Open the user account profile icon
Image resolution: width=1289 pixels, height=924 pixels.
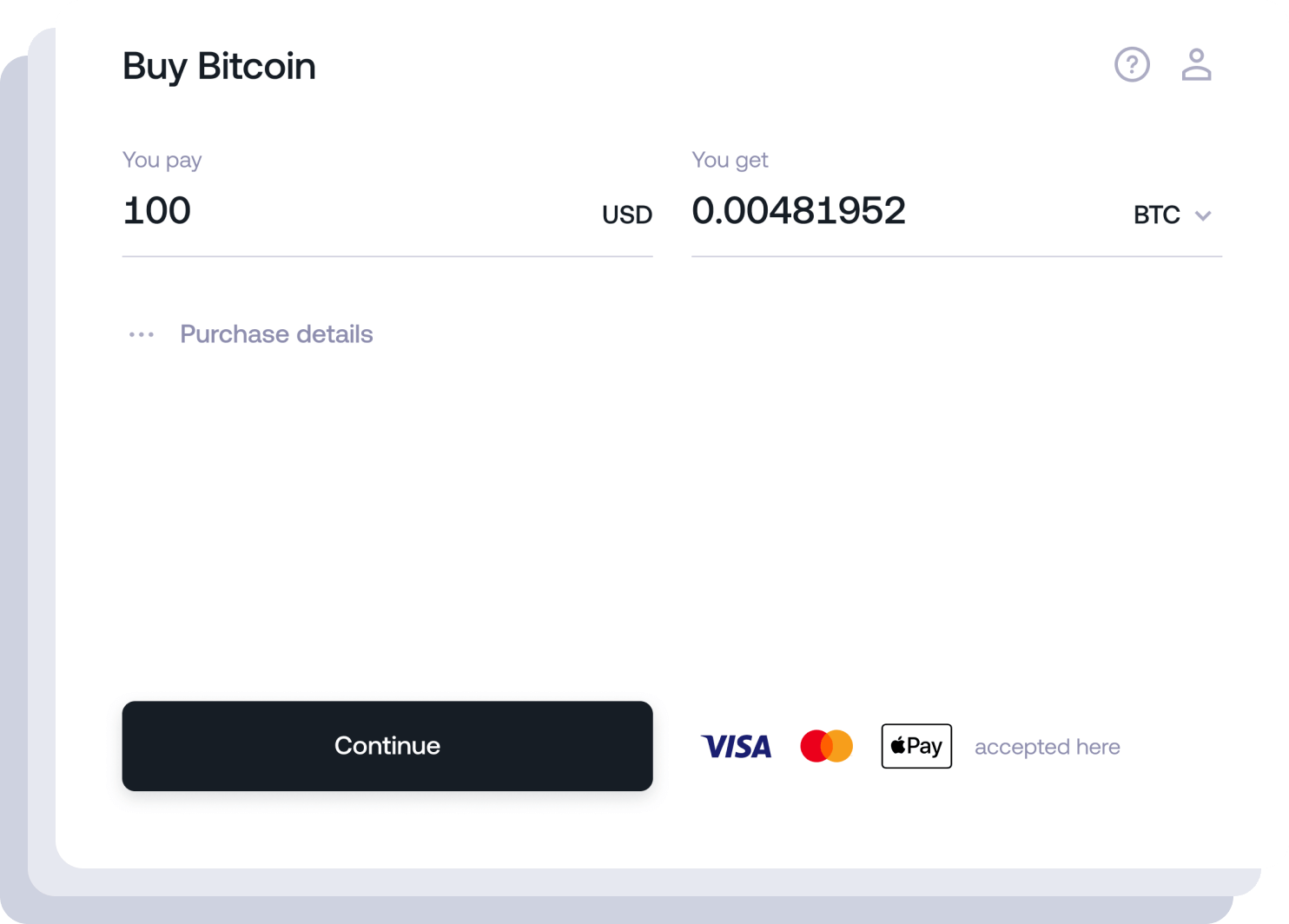coord(1196,64)
